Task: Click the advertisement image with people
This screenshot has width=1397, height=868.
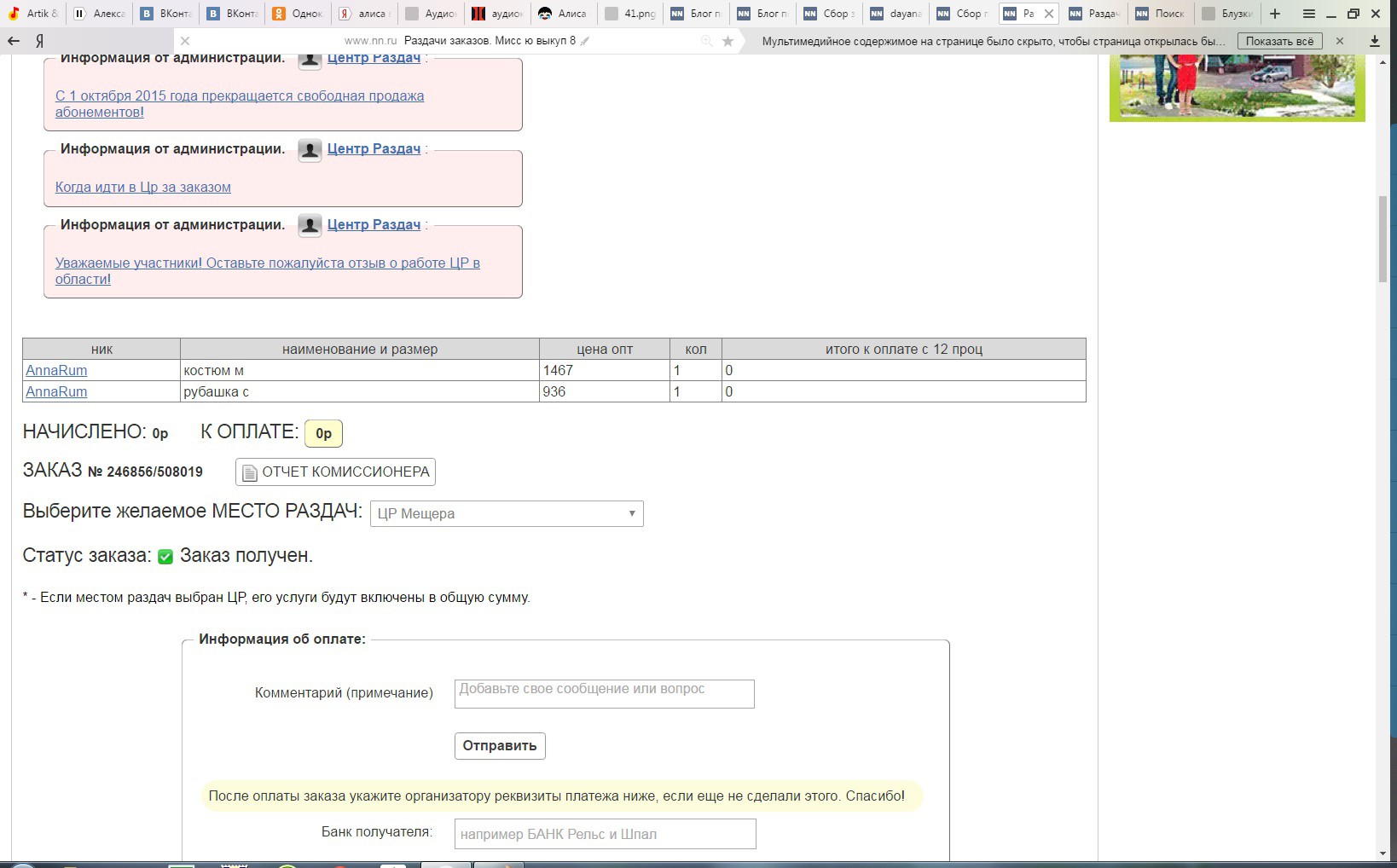Action: pos(1237,87)
